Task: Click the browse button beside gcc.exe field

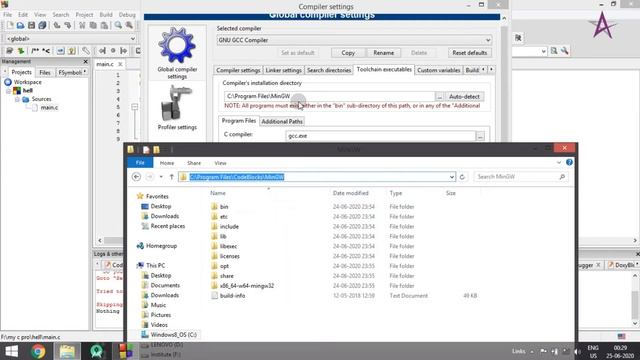Action: 480,136
